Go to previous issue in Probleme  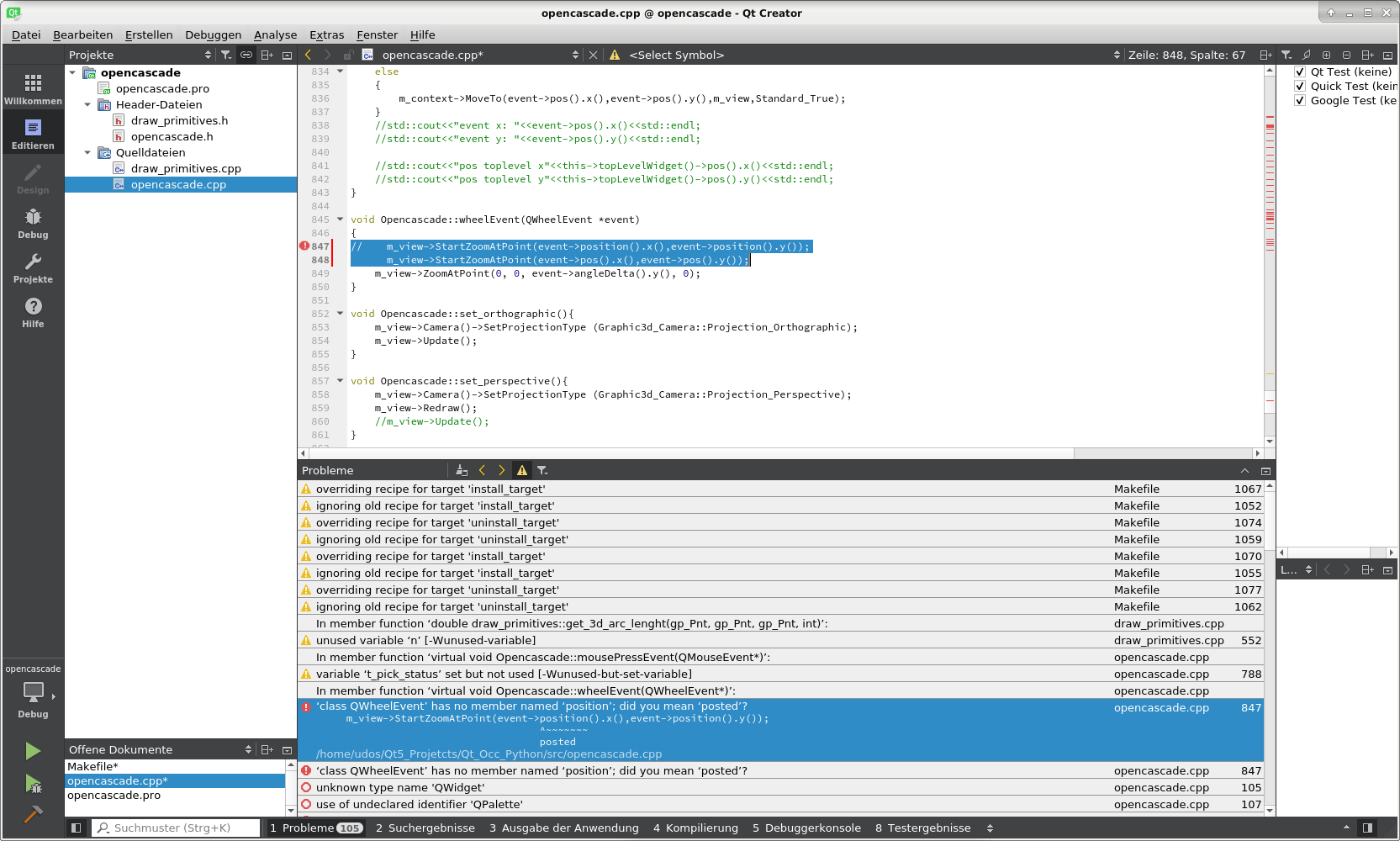point(482,470)
